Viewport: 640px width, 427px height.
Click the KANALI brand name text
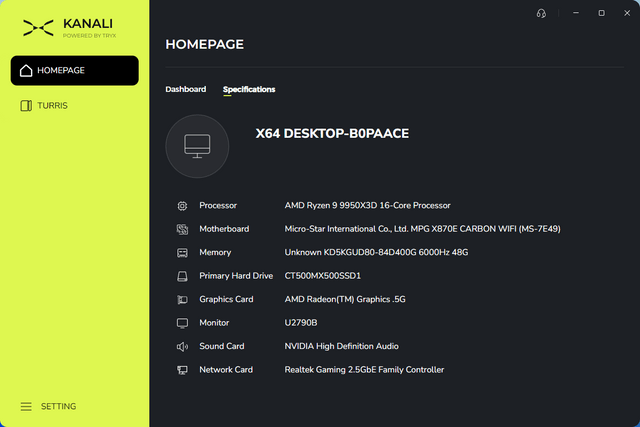tap(88, 24)
